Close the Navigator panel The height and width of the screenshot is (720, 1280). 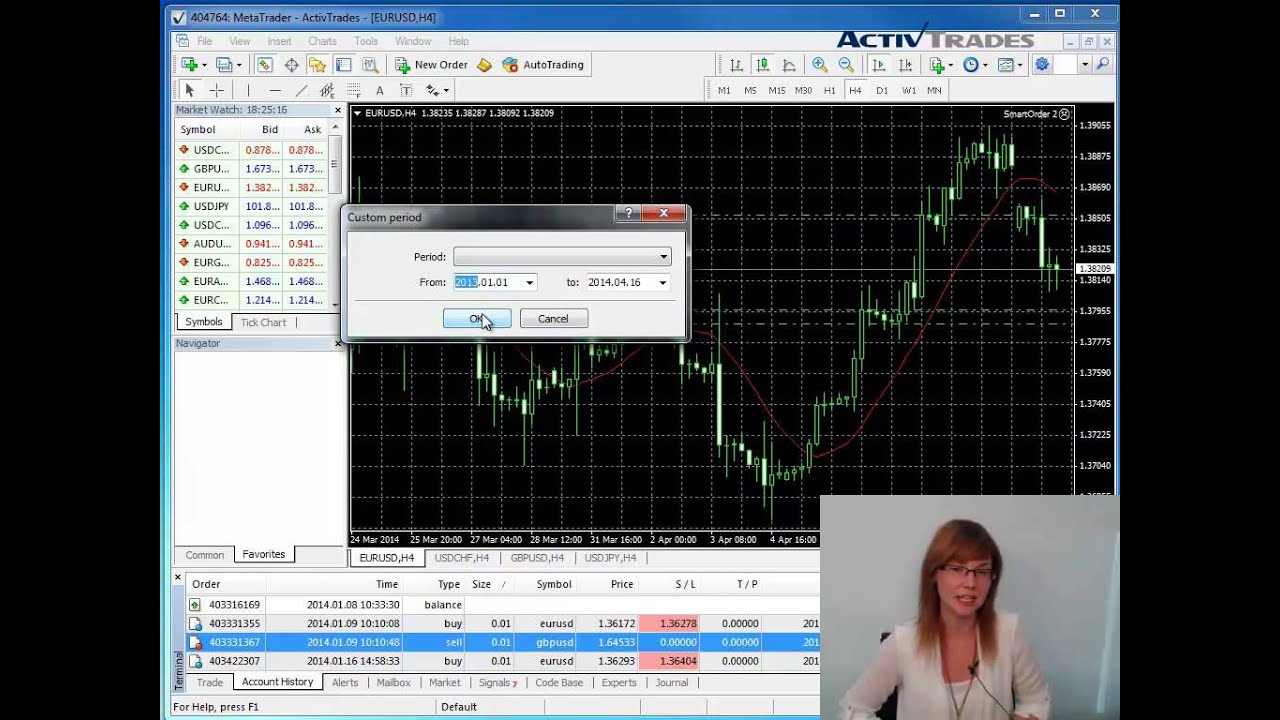pyautogui.click(x=338, y=343)
